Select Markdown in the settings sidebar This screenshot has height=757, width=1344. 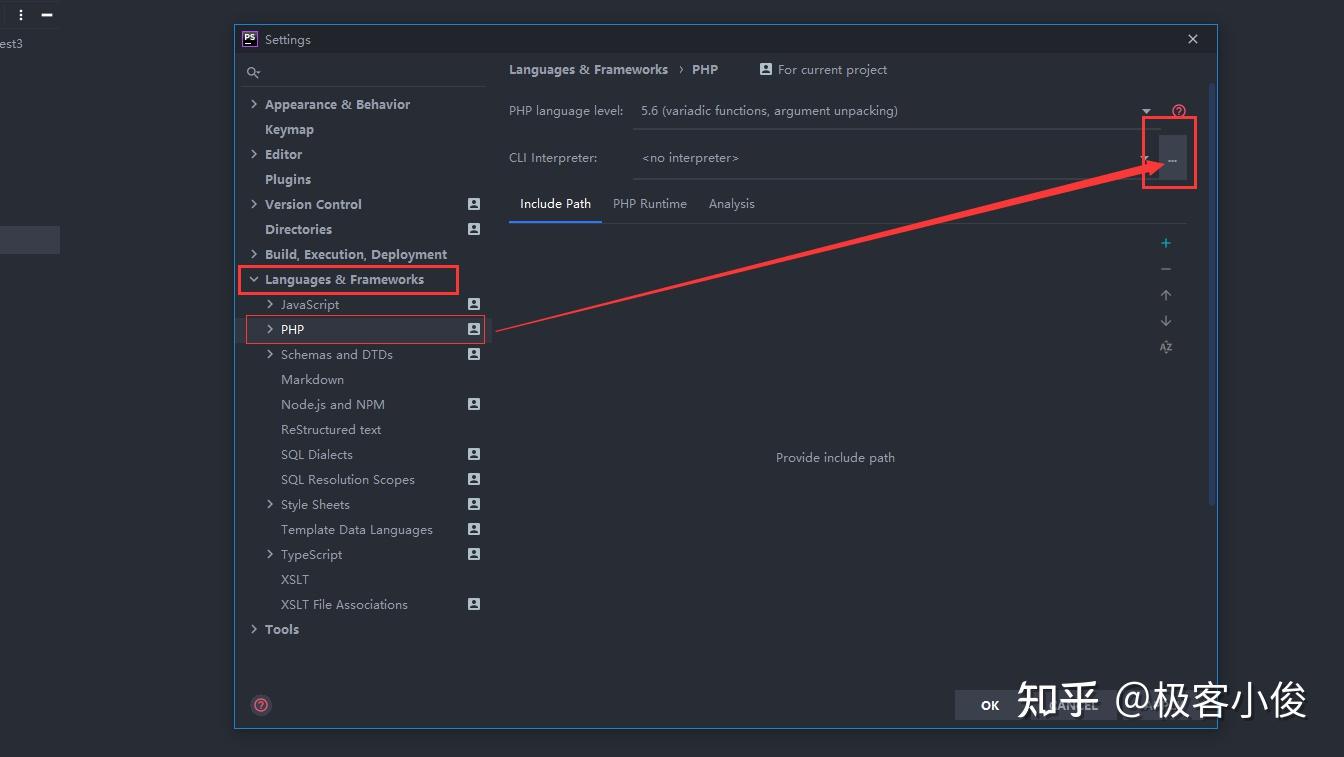click(x=312, y=379)
